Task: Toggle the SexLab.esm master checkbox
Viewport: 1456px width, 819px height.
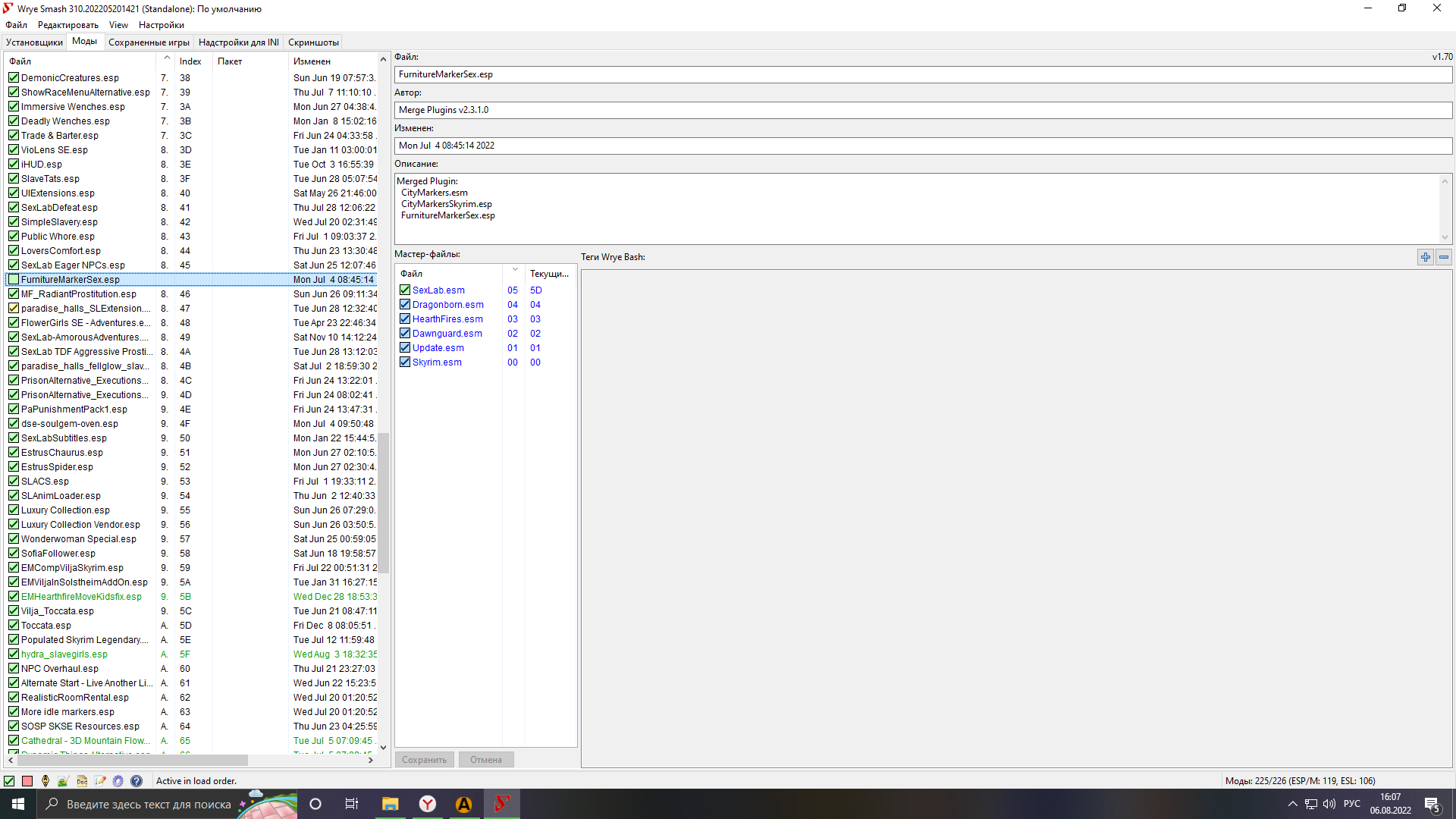Action: 405,290
